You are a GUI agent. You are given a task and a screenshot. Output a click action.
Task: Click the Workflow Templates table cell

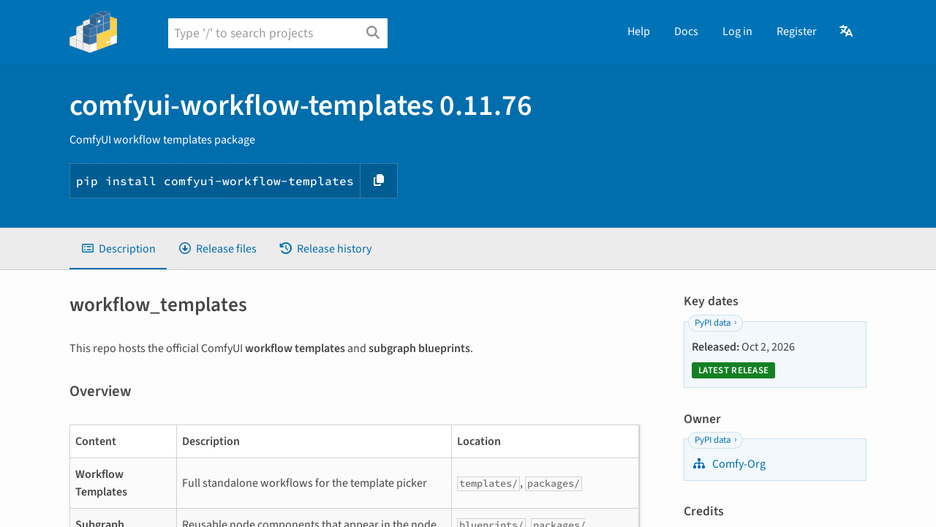(123, 483)
